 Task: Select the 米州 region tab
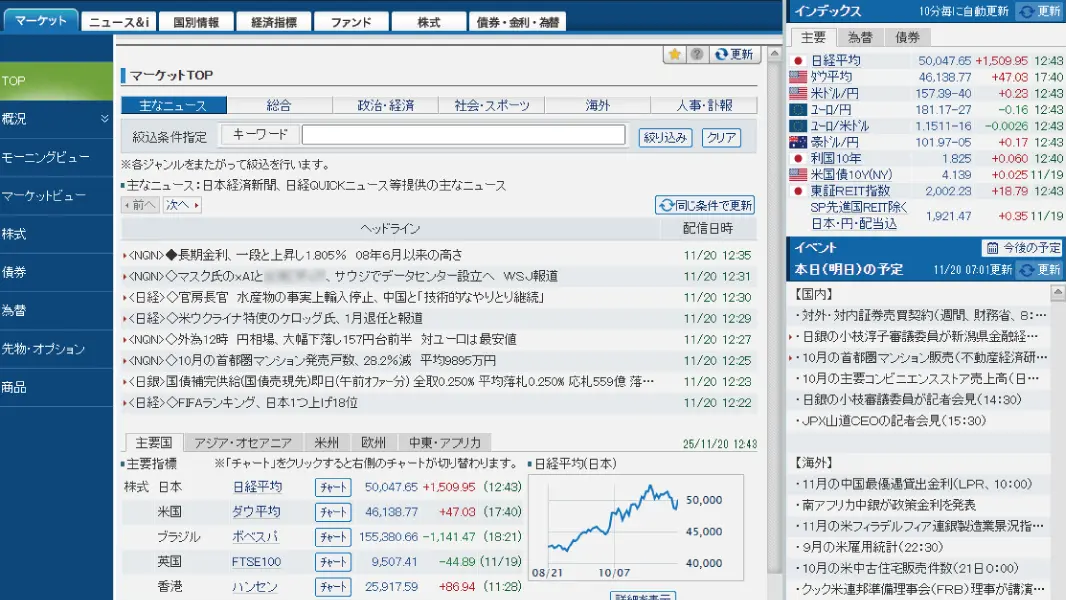[x=327, y=443]
